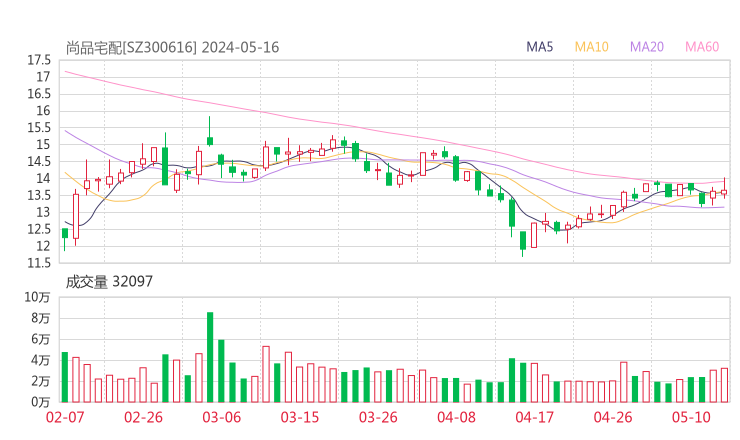Click the 8万 volume axis label
The width and height of the screenshot is (740, 440).
[x=41, y=318]
